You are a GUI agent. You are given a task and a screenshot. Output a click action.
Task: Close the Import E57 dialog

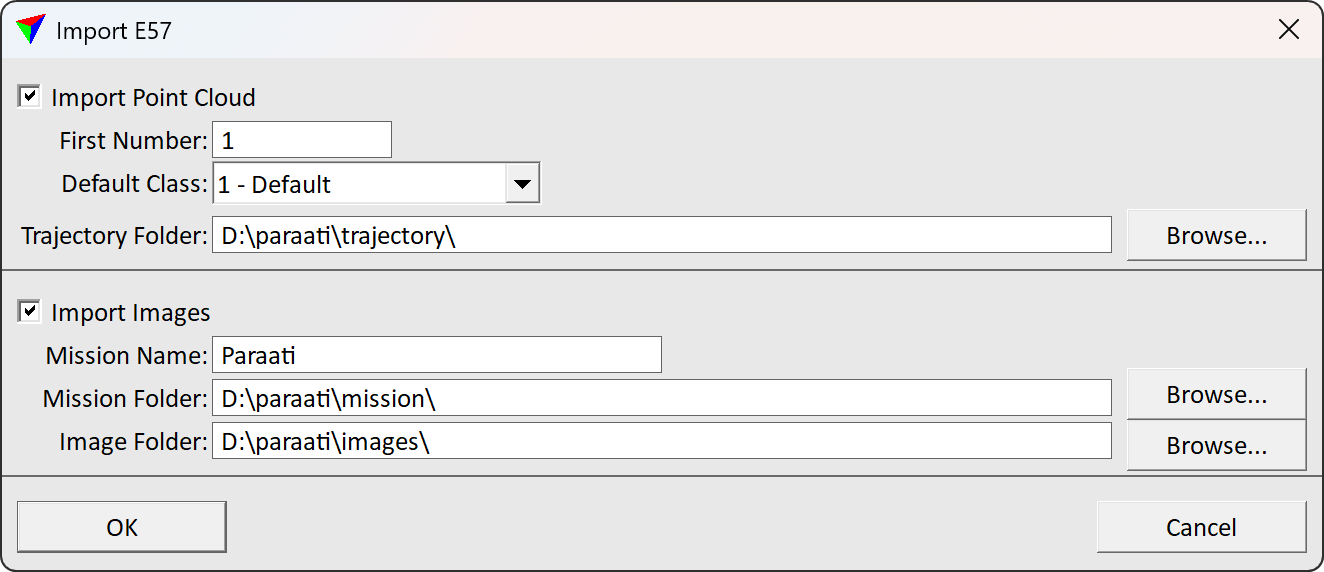1289,30
